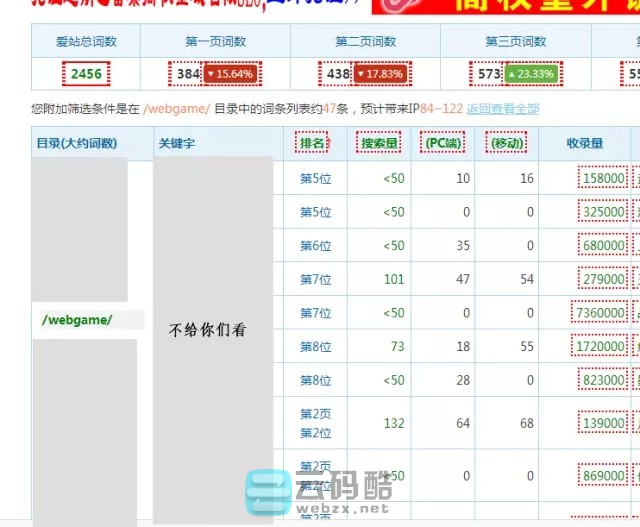
Task: Select the 第三页词数 tab header
Action: 516,42
